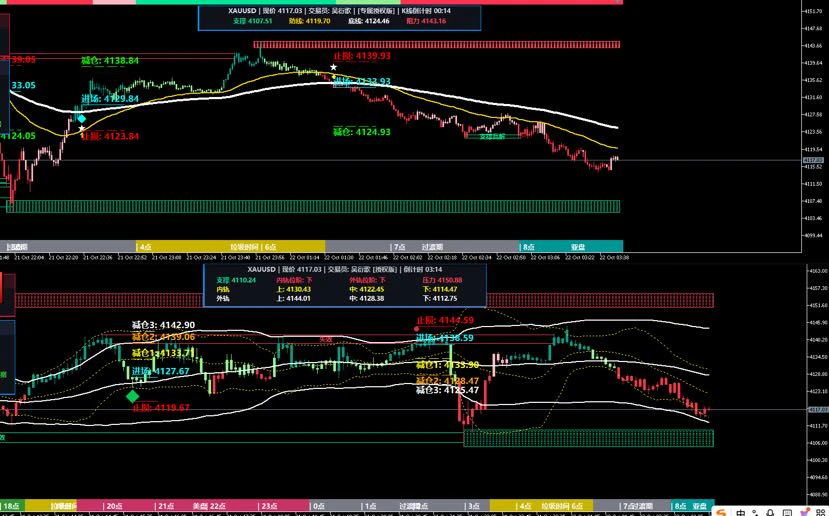Click the cyan diamond entry marker in upper chart
Screen dimensions: 829x516
point(81,119)
